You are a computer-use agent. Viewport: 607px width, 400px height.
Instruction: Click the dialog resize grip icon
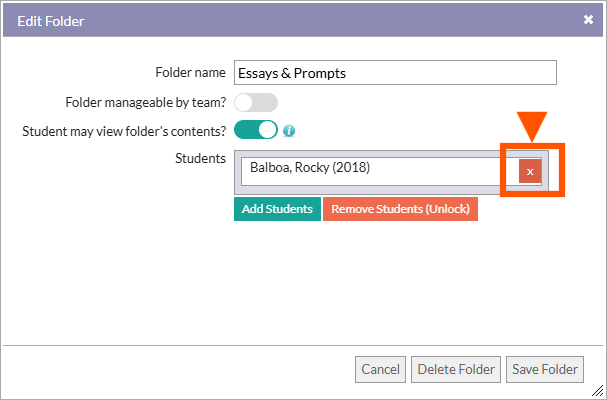pos(597,390)
